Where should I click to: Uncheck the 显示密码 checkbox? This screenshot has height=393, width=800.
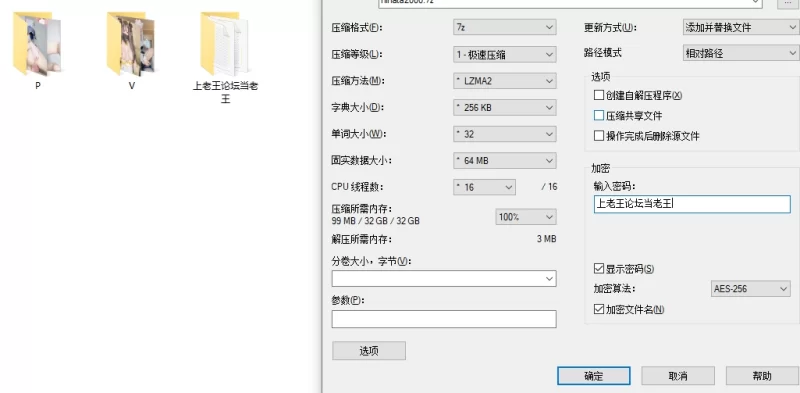[x=598, y=269]
